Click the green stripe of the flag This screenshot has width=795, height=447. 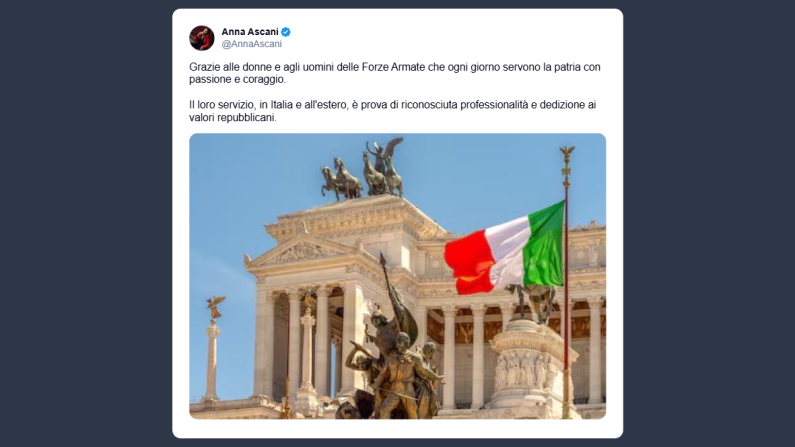coord(545,246)
